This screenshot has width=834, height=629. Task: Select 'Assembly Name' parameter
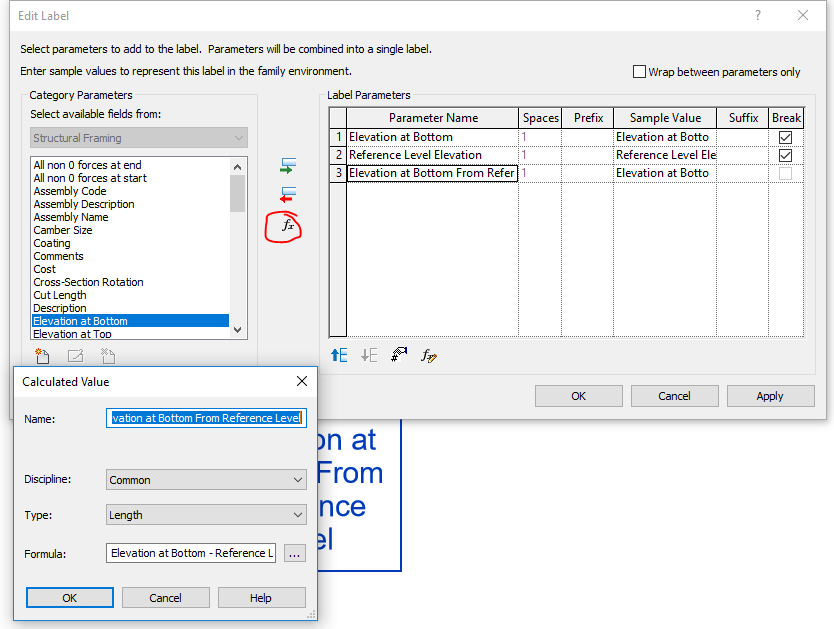pos(130,217)
